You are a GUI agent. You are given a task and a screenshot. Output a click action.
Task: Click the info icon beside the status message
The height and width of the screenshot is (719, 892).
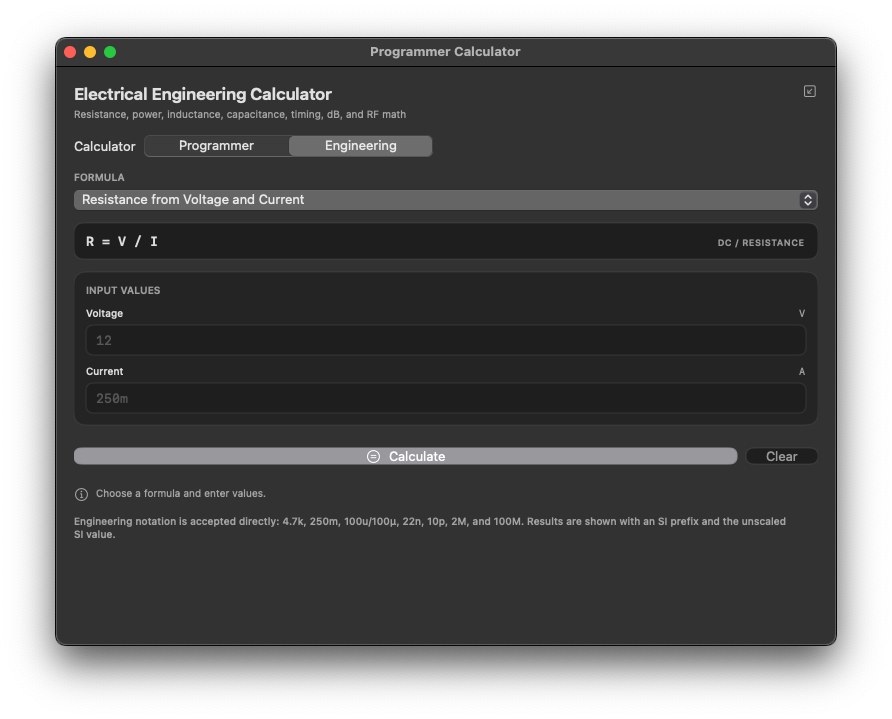coord(81,494)
